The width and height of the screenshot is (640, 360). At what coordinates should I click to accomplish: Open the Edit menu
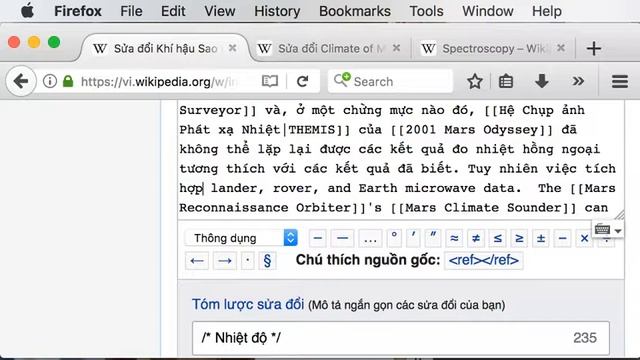tap(173, 11)
